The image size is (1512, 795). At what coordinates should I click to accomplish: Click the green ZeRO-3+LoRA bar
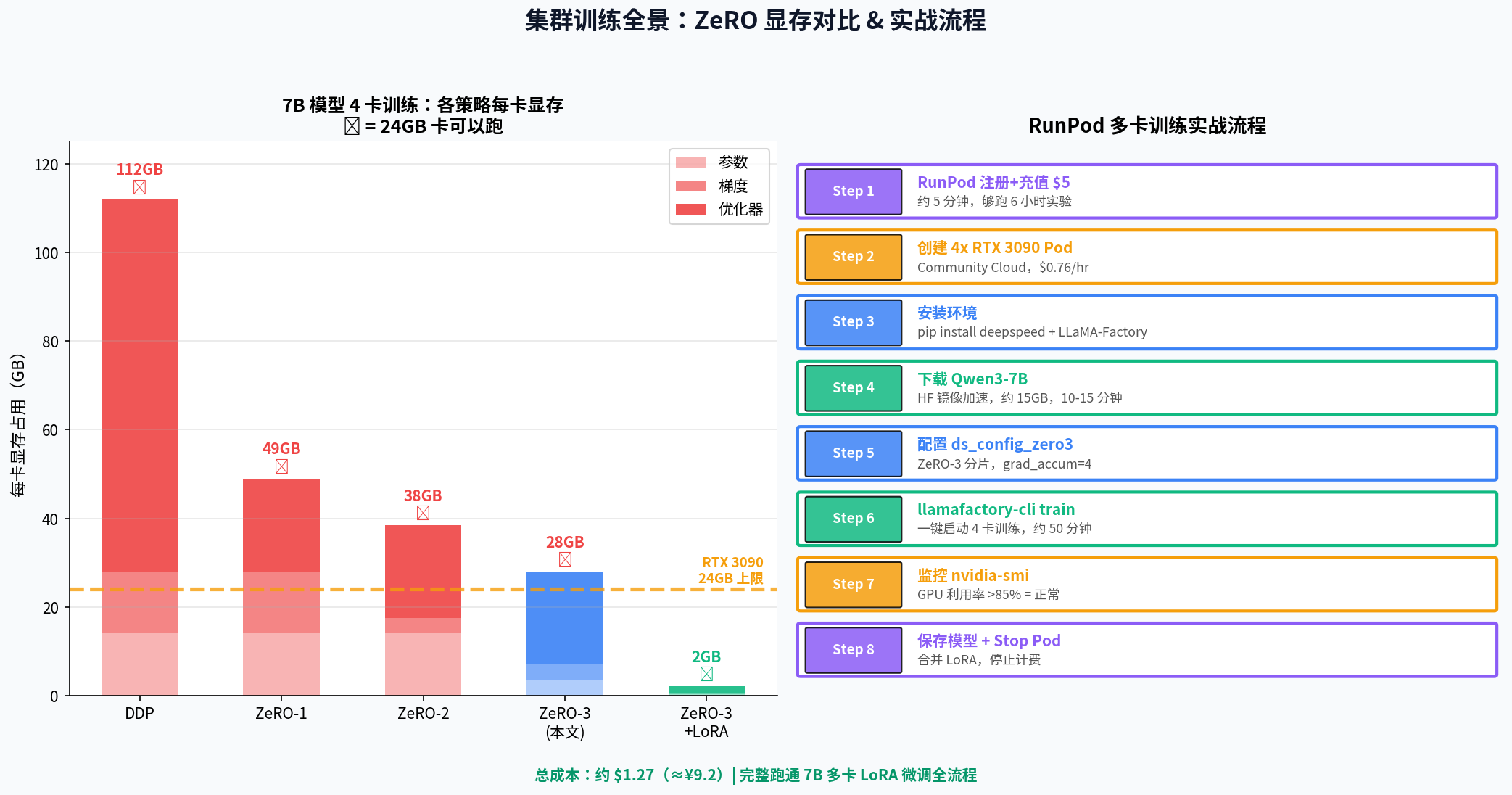[706, 691]
